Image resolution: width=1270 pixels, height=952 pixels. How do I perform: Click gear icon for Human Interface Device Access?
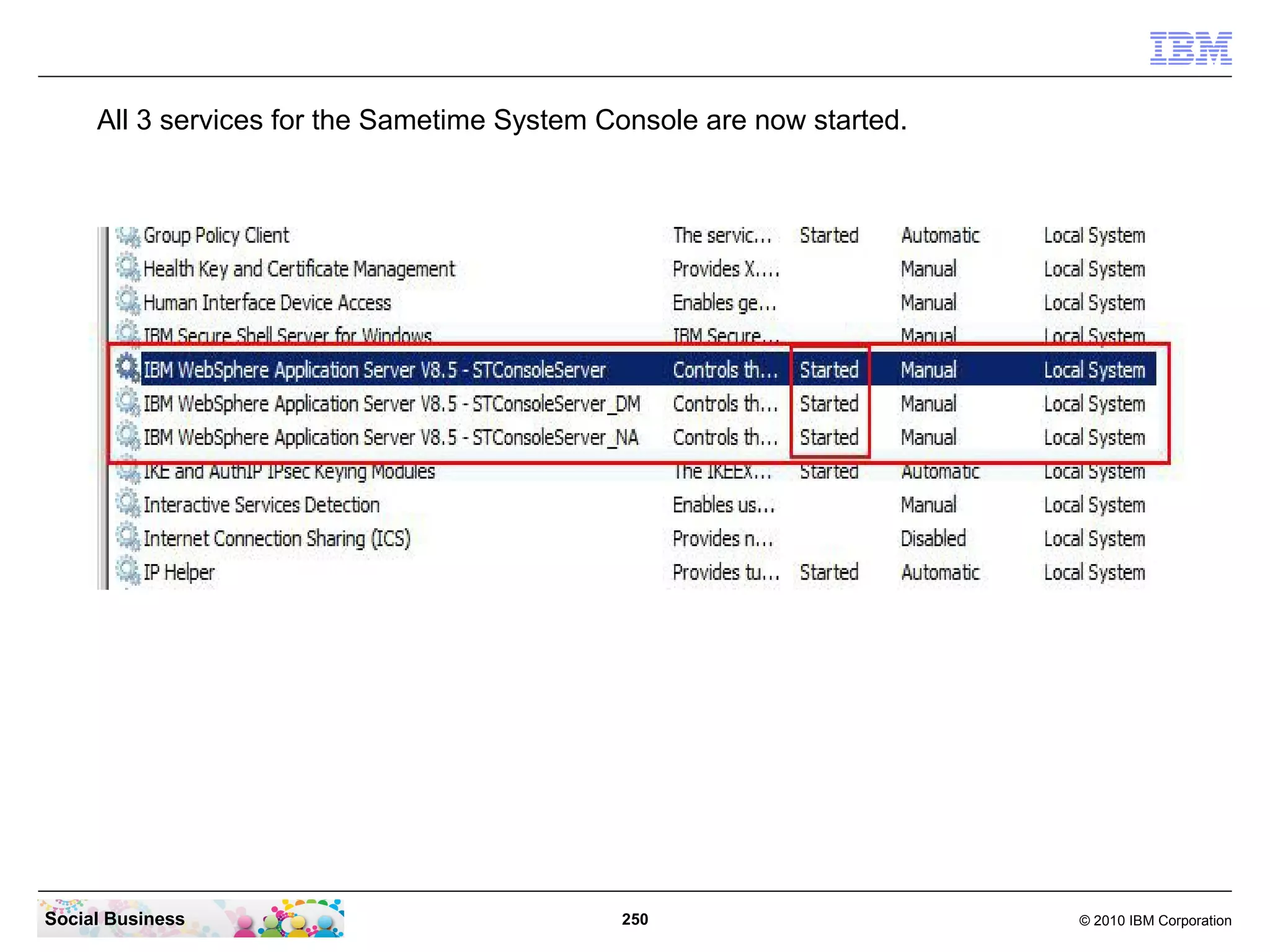point(128,302)
